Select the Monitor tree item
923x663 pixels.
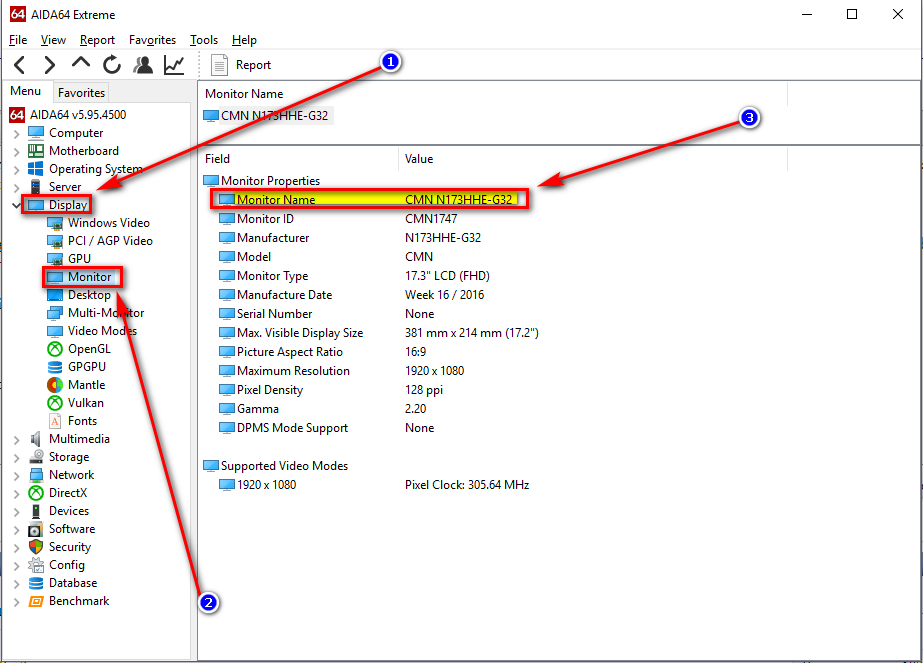point(79,277)
